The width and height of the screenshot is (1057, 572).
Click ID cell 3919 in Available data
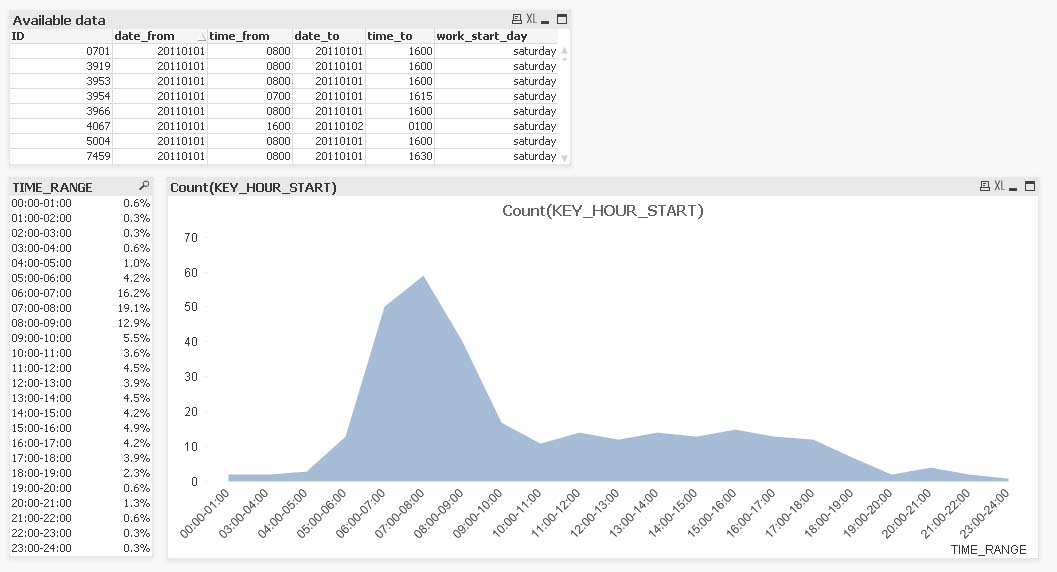[x=61, y=66]
